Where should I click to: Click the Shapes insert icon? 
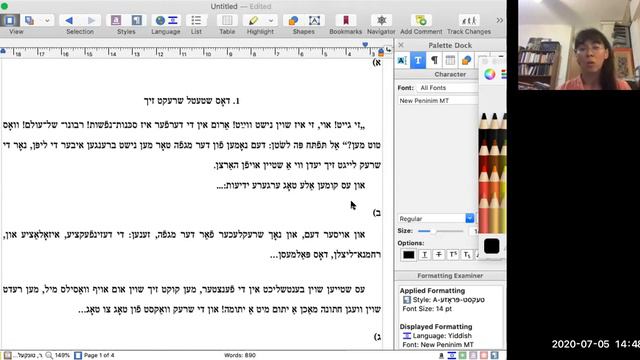point(293,20)
